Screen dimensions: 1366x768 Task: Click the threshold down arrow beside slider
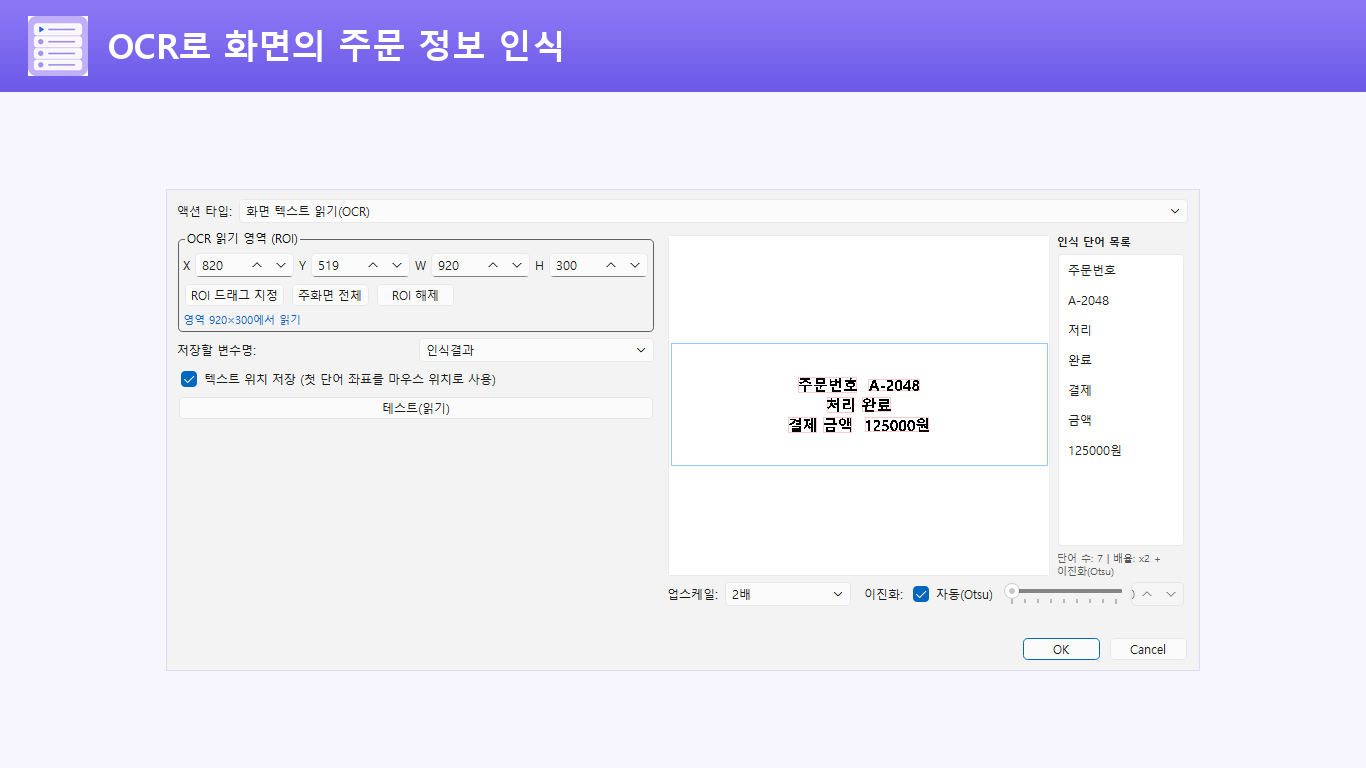click(x=1171, y=594)
